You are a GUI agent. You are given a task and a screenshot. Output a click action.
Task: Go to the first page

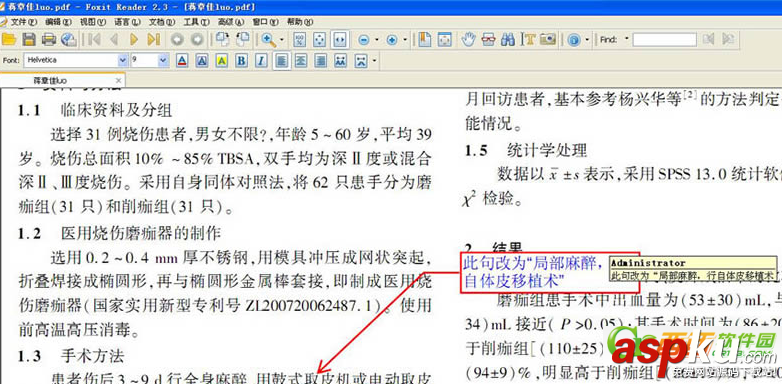94,40
